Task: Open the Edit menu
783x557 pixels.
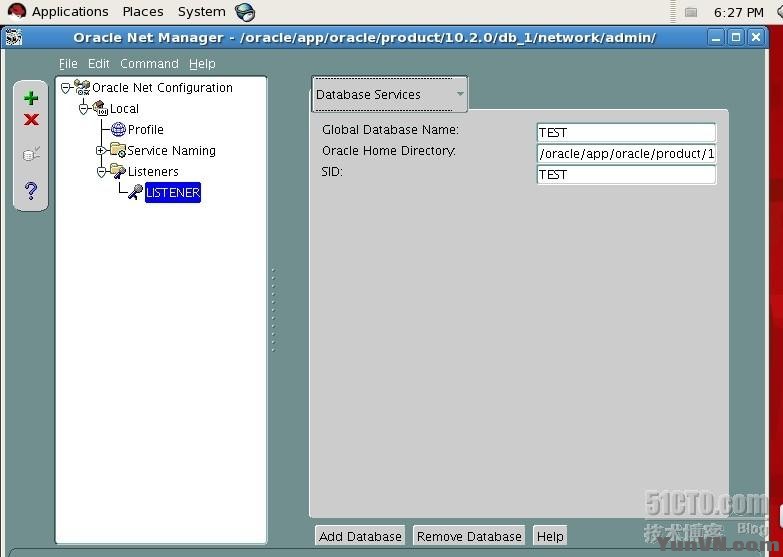Action: tap(98, 63)
